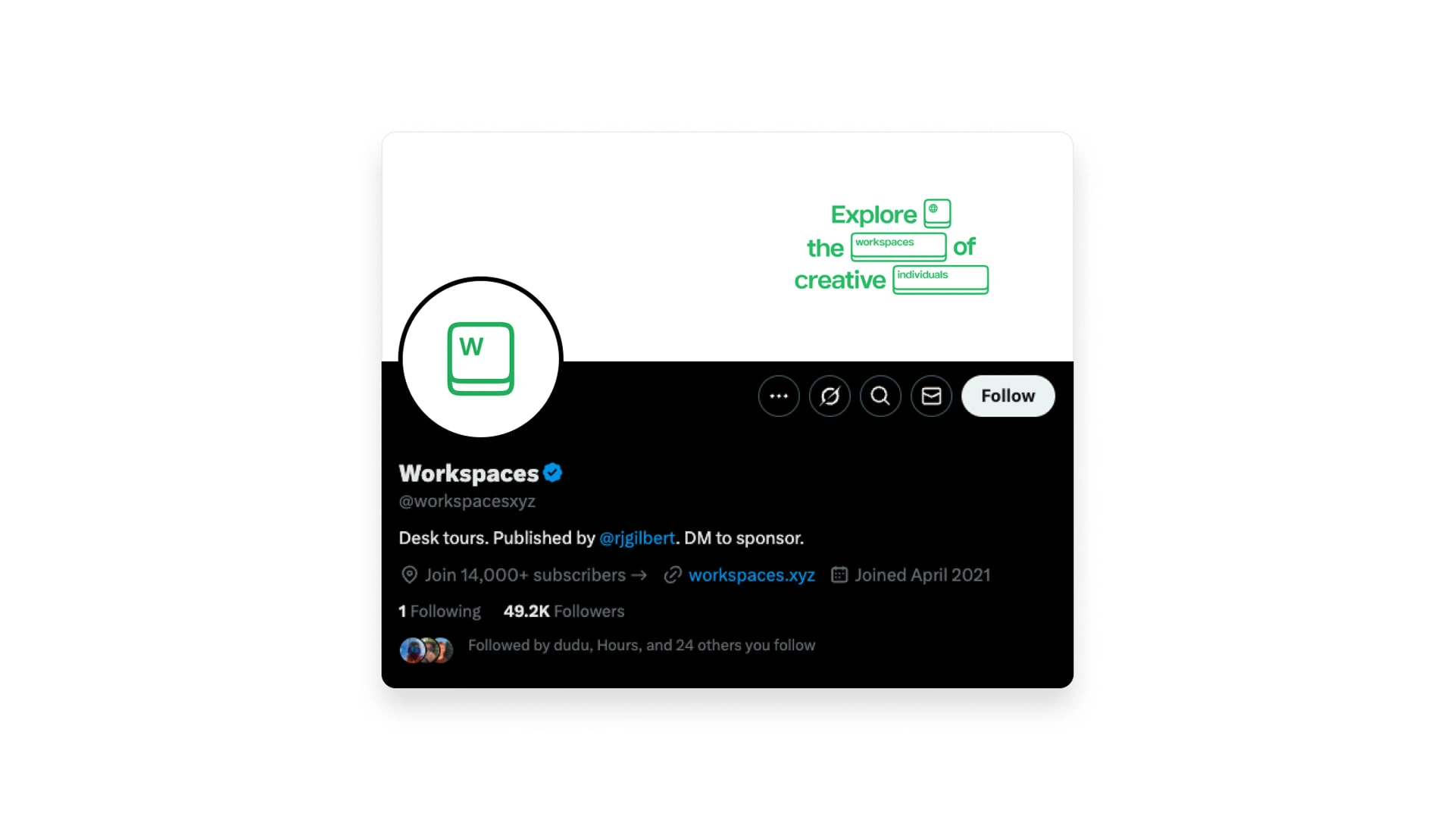Screen dimensions: 1456x820
Task: Search this profile's posts with magnifier icon
Action: click(x=880, y=396)
